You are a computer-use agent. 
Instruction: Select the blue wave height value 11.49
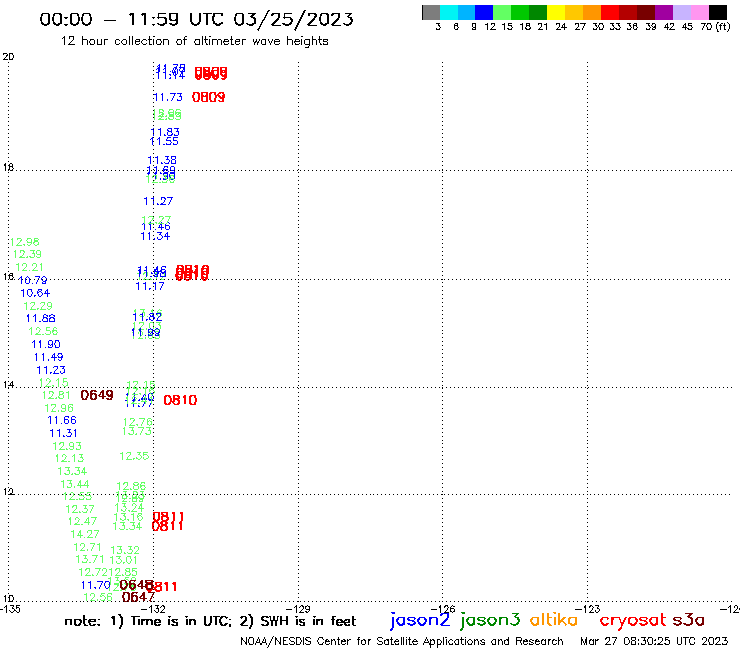tap(48, 357)
